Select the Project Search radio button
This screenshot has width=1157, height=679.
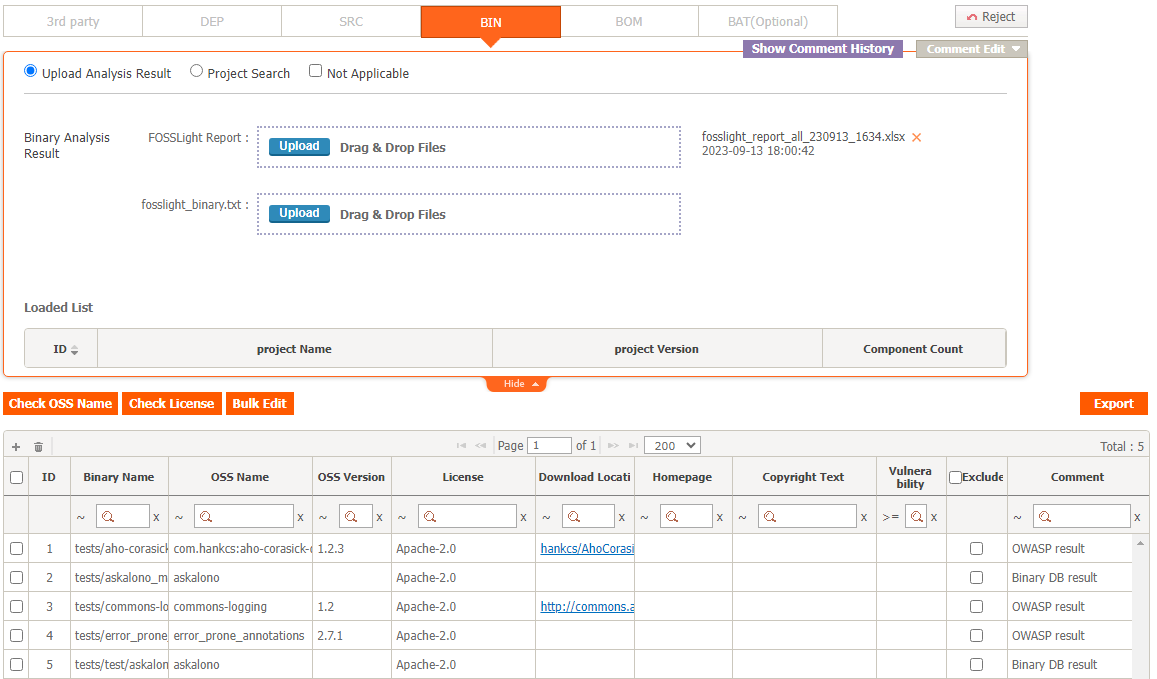point(197,71)
